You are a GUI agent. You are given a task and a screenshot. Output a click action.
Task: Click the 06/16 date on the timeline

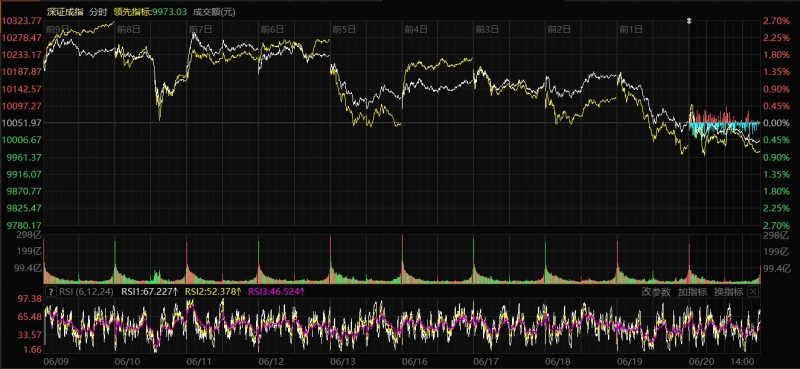click(x=414, y=361)
